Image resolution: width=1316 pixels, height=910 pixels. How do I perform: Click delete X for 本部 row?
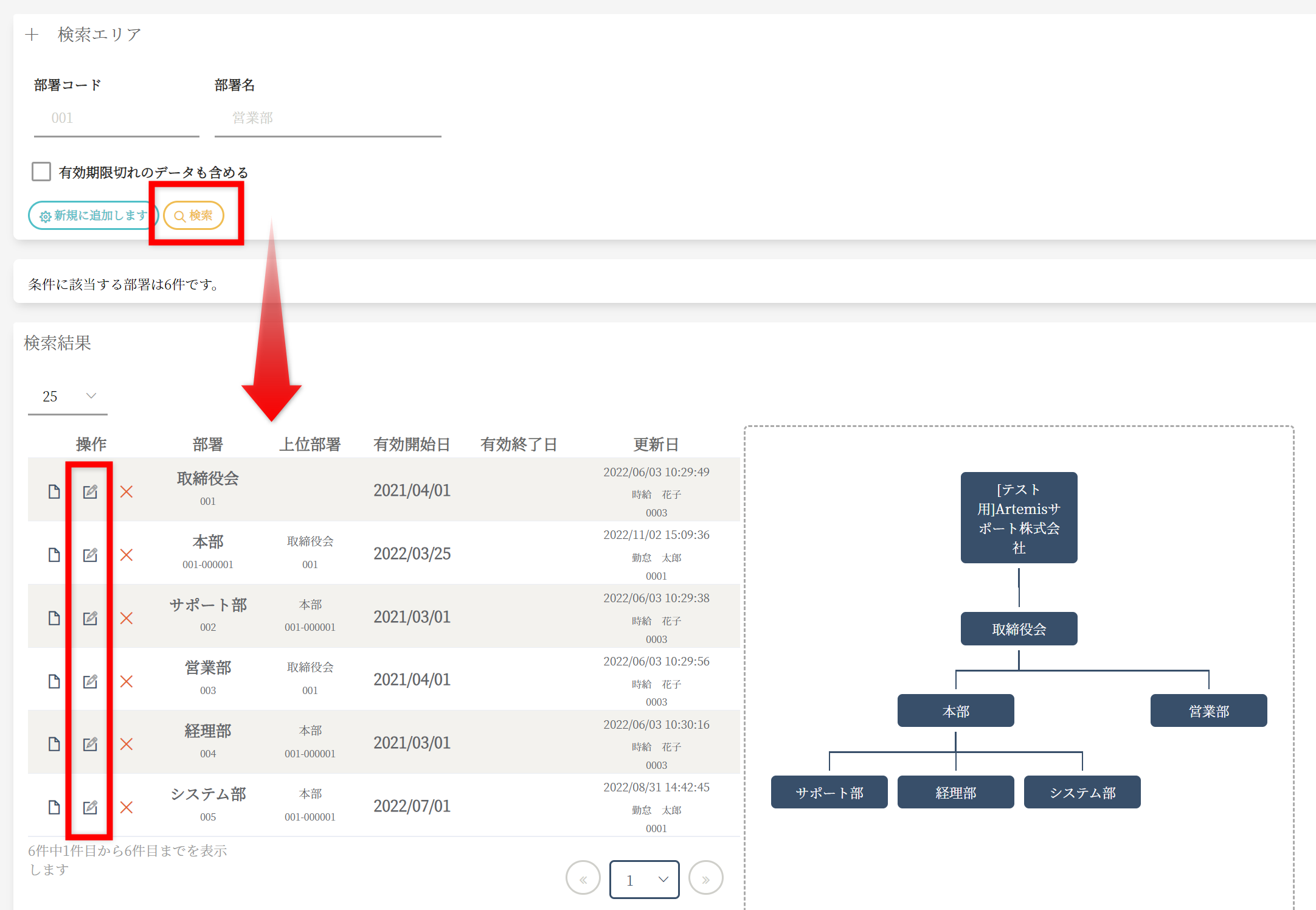click(126, 555)
